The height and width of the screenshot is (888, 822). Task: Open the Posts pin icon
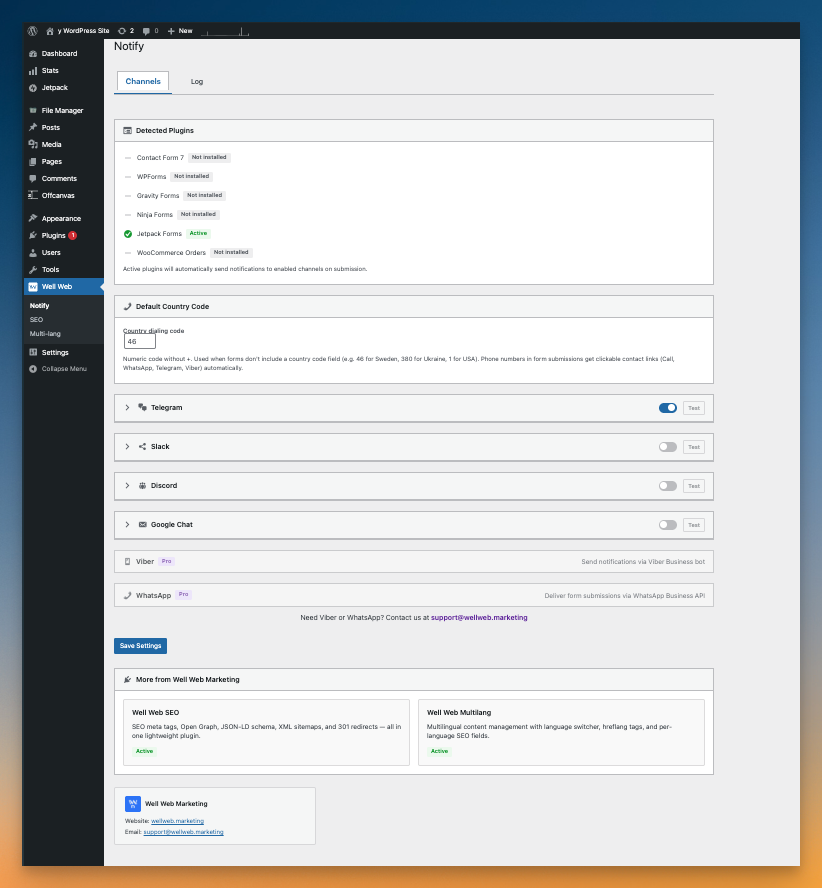coord(33,127)
